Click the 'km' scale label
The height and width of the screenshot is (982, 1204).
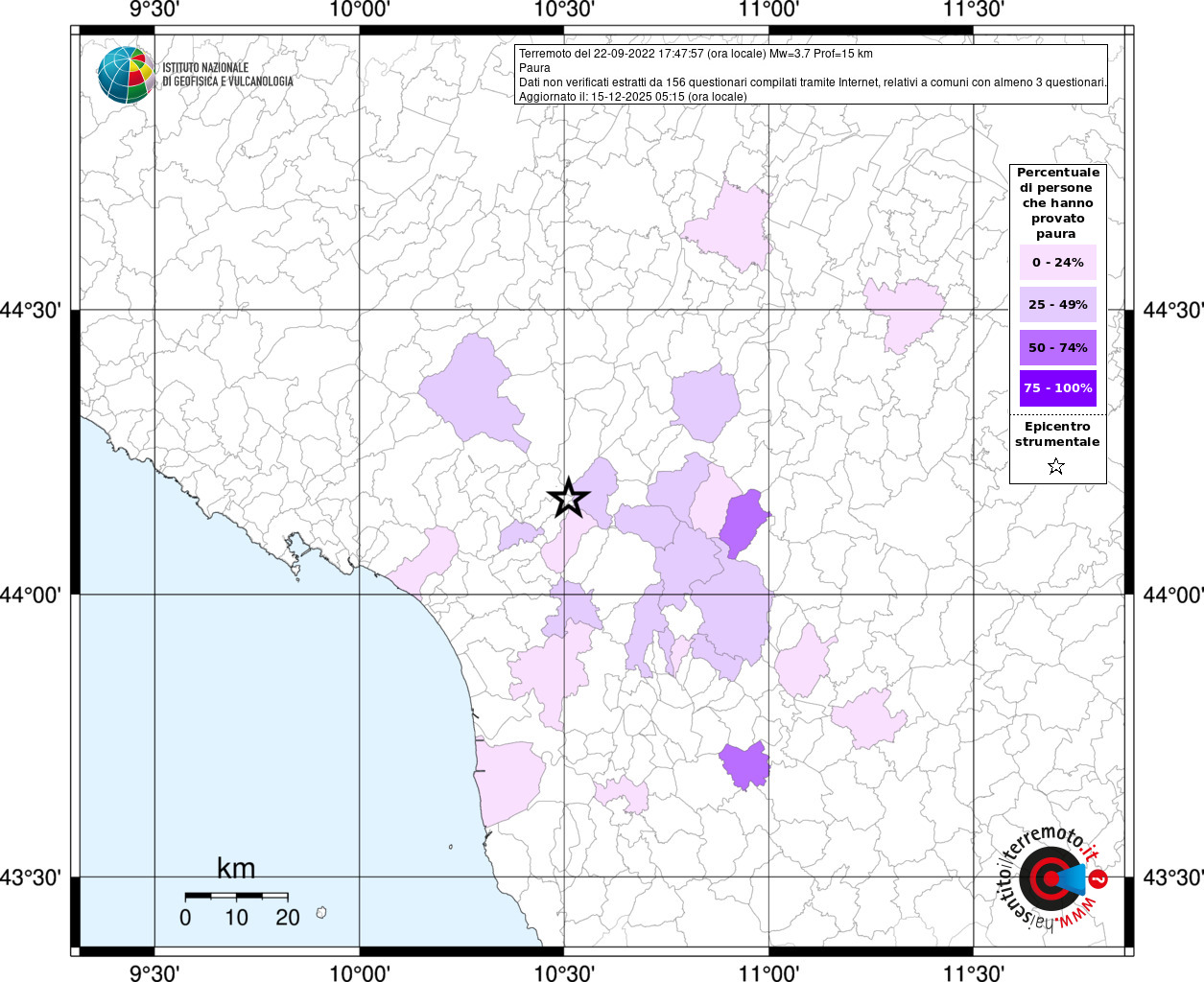coord(236,869)
